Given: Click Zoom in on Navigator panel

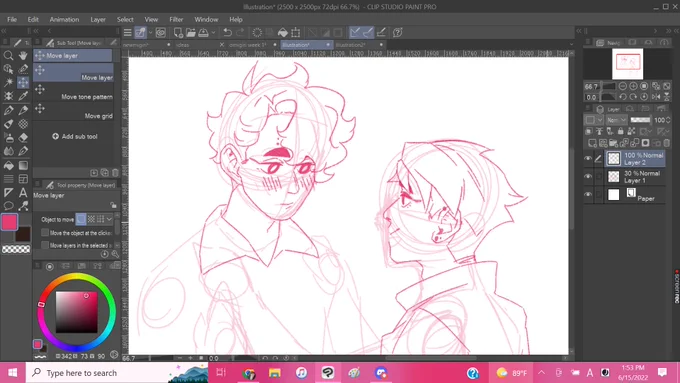Looking at the screenshot, I should (x=633, y=86).
